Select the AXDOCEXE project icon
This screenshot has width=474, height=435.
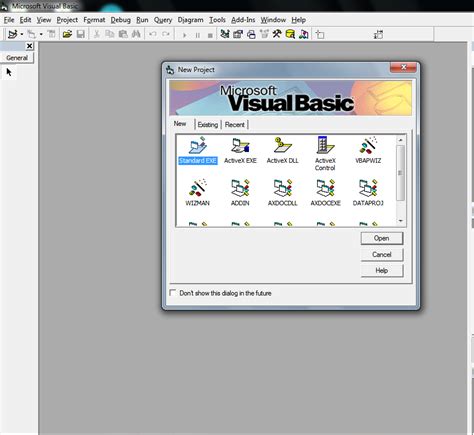[x=325, y=193]
